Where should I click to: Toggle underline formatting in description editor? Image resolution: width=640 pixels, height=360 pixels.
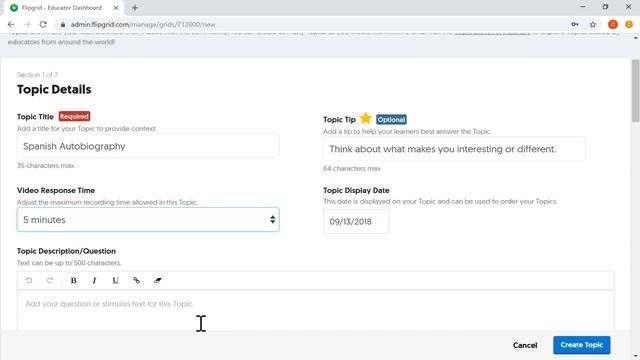pos(116,280)
